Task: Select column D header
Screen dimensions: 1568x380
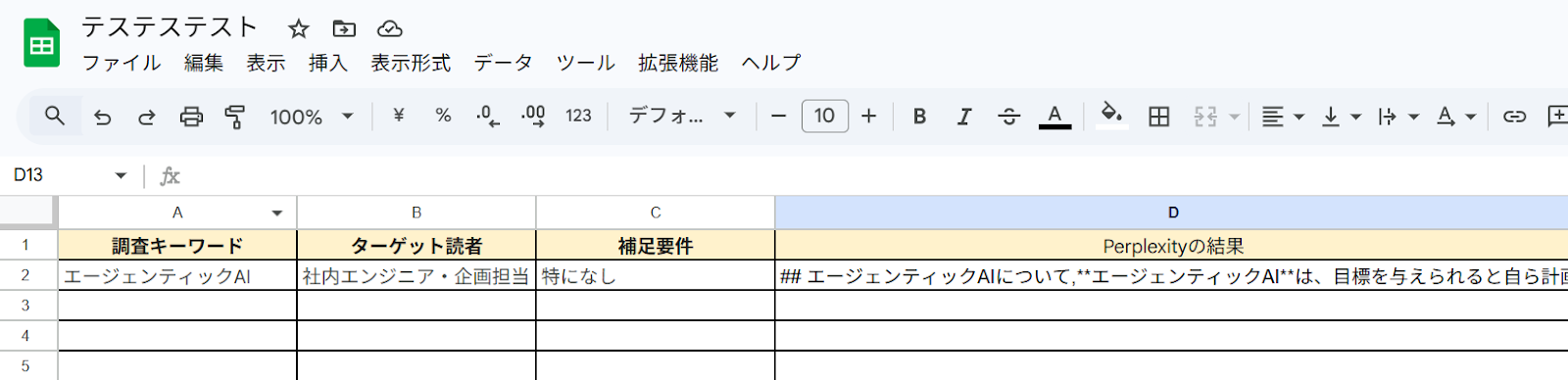Action: 1172,213
